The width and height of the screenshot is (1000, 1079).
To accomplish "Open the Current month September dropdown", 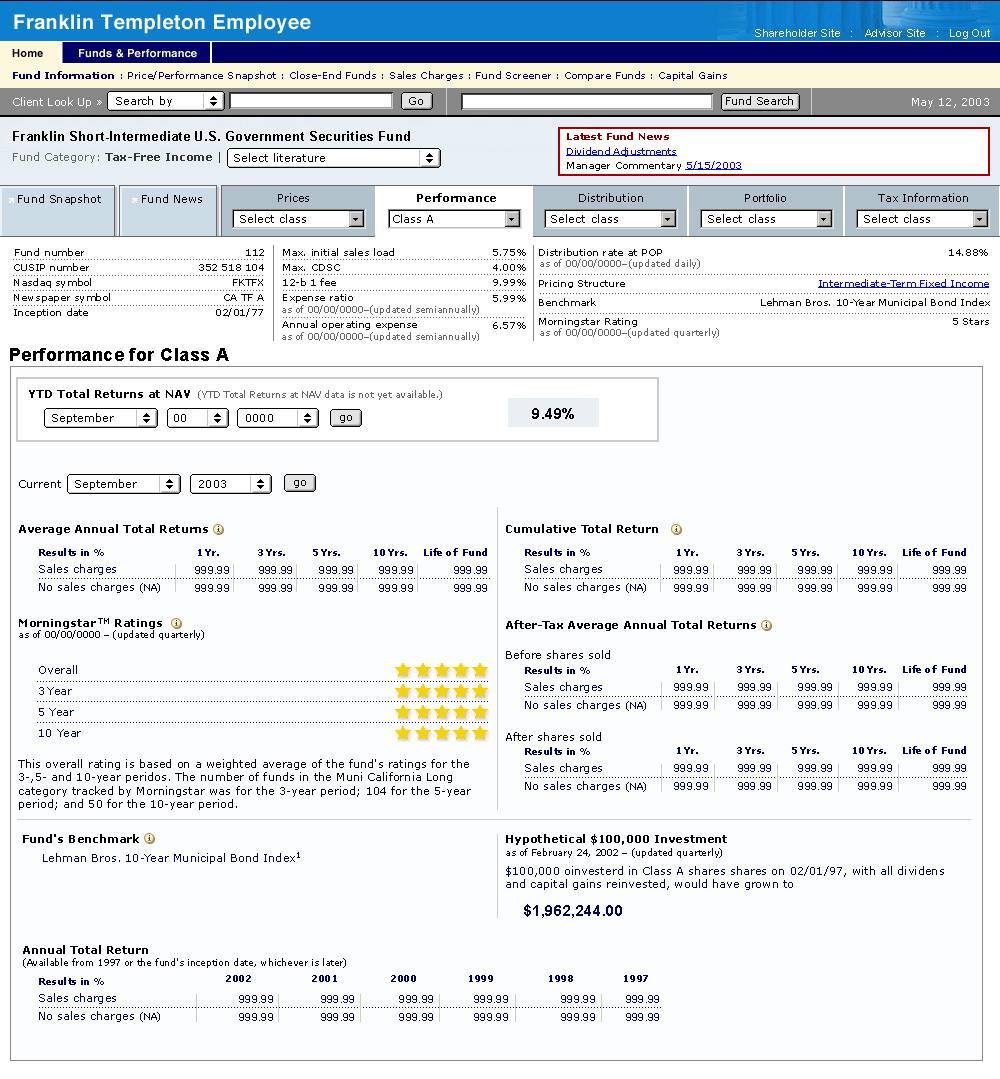I will [124, 484].
